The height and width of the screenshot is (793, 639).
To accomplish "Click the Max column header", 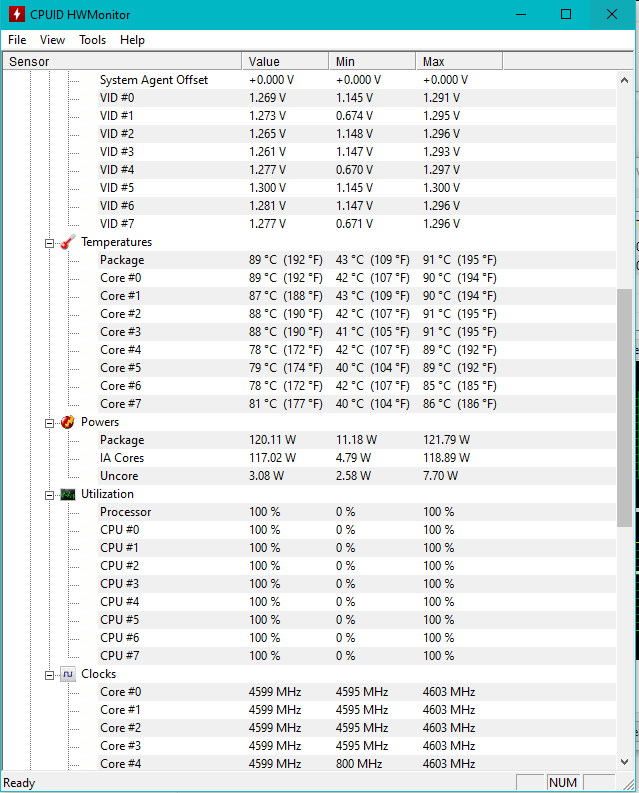I will [459, 61].
